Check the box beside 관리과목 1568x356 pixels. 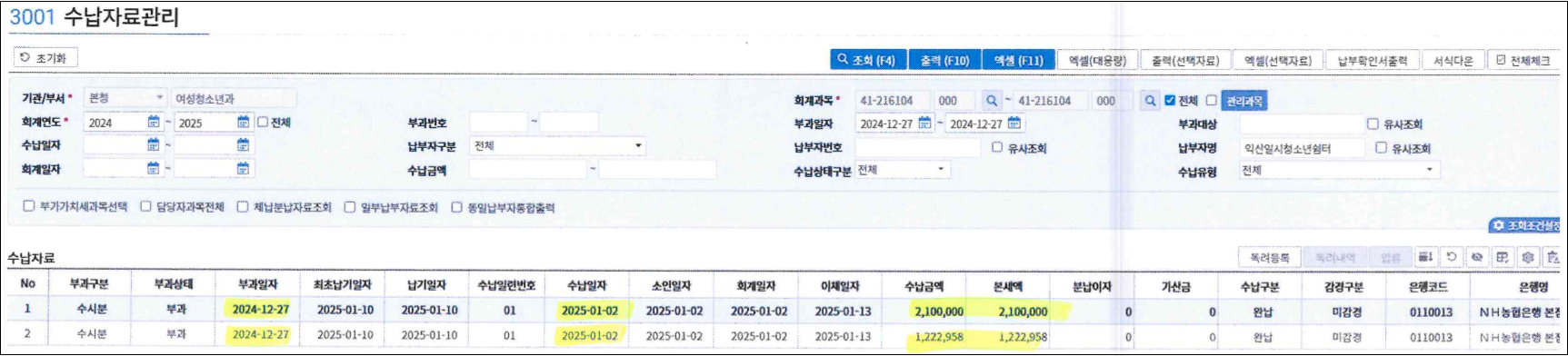tap(1211, 100)
